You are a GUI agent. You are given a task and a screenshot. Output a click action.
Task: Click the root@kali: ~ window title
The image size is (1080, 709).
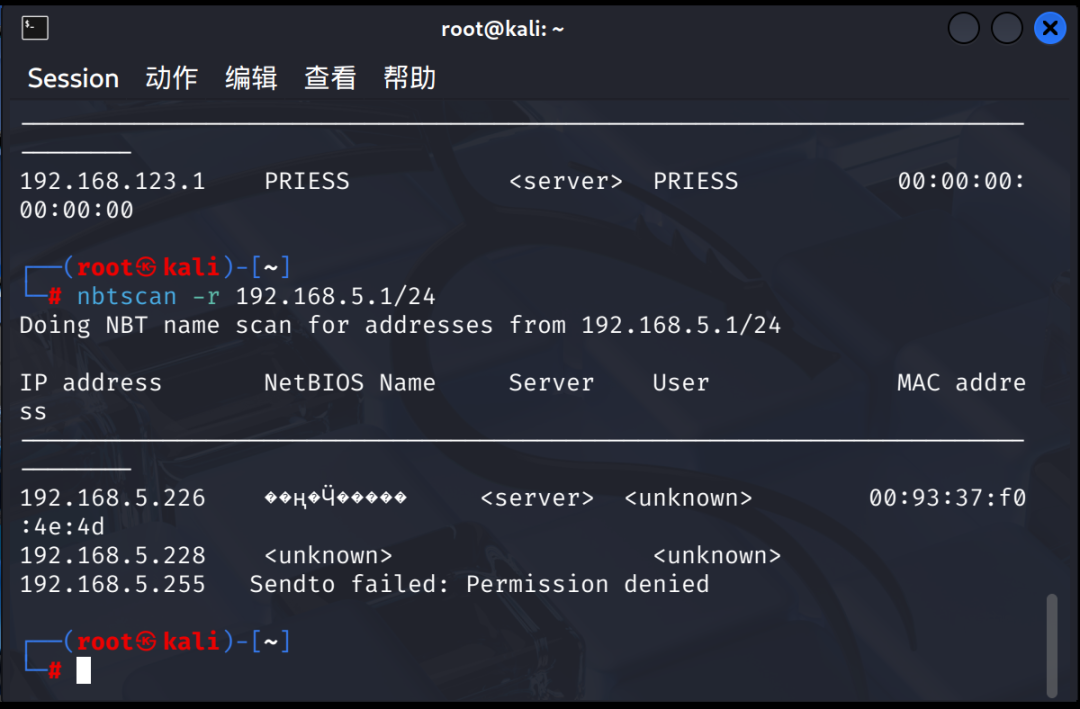pos(503,29)
